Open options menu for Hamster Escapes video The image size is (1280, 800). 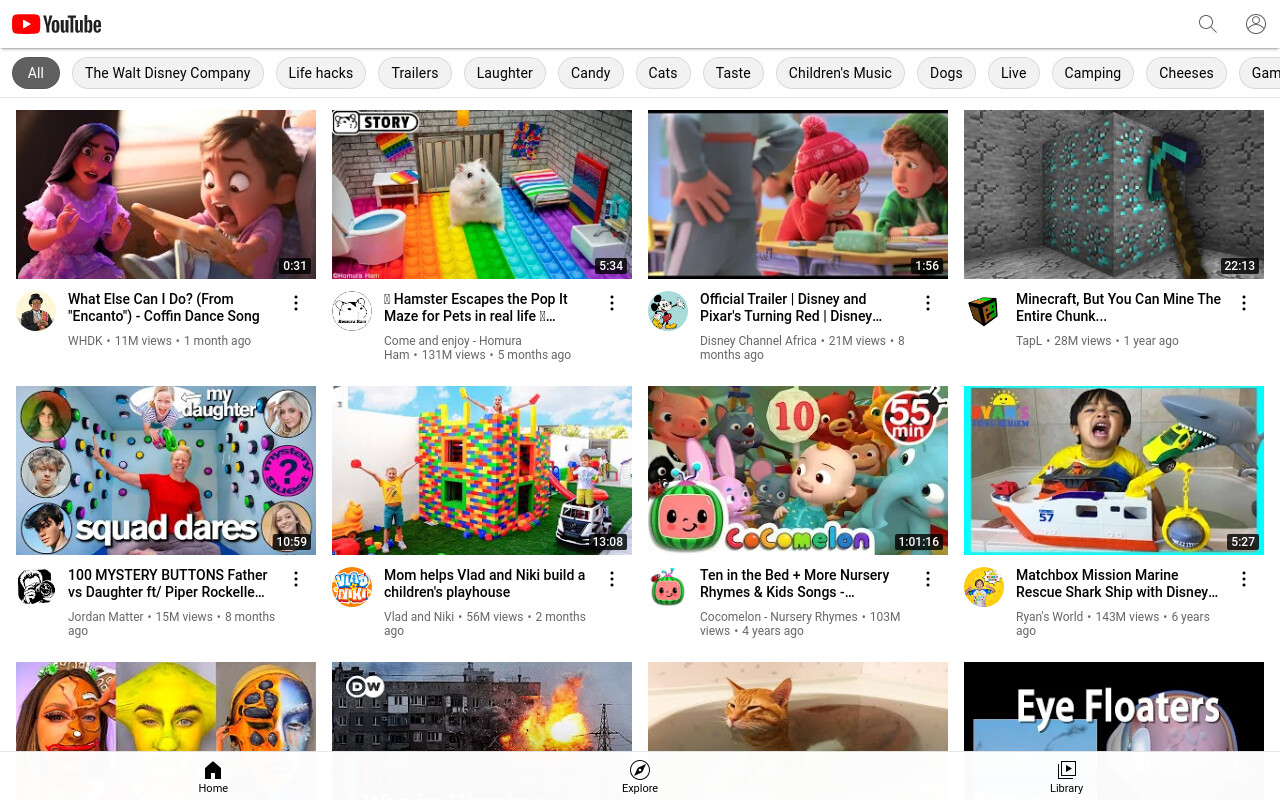[612, 303]
